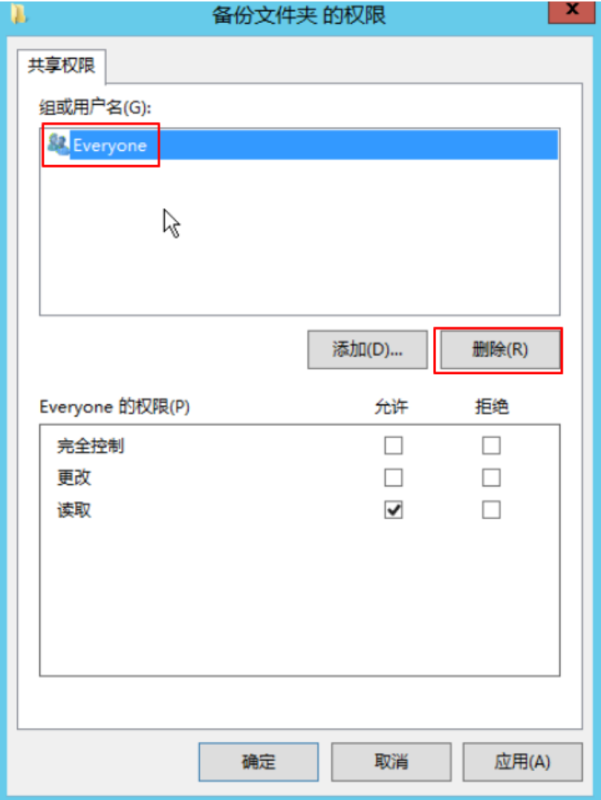
Task: Select the 读取 permission label
Action: click(x=74, y=510)
